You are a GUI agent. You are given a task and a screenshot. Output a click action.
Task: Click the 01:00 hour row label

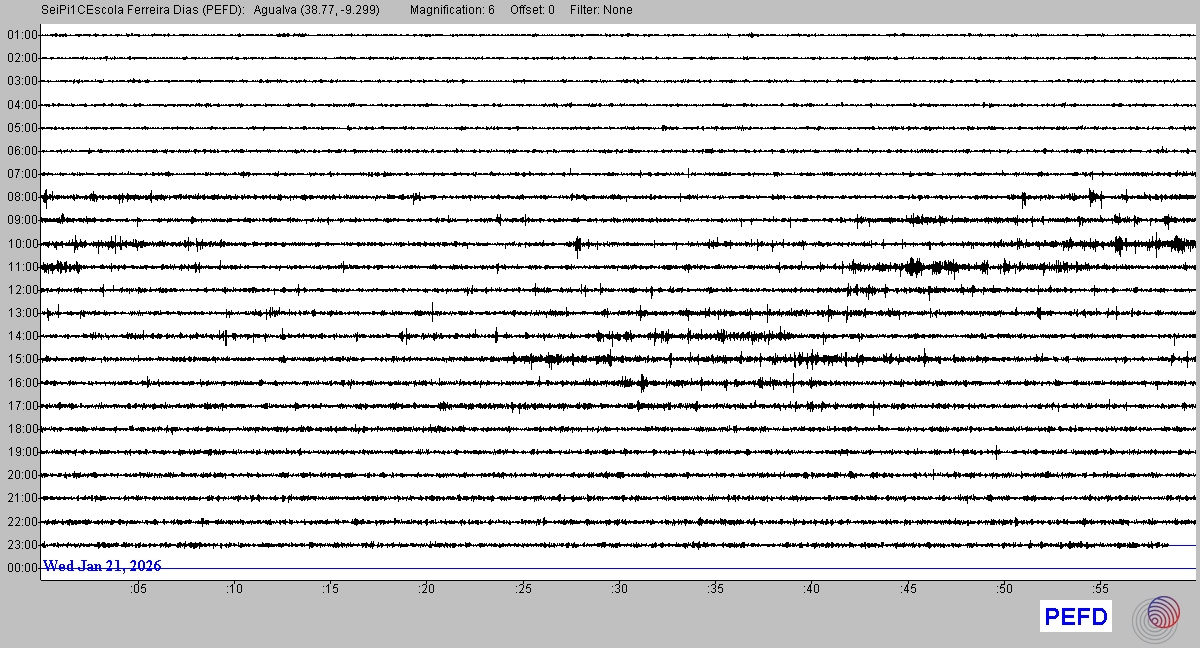click(22, 36)
